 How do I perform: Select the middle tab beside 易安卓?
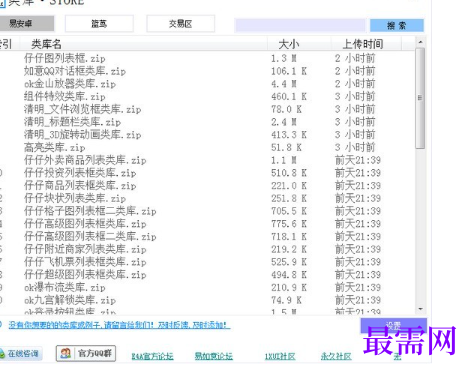click(x=99, y=24)
